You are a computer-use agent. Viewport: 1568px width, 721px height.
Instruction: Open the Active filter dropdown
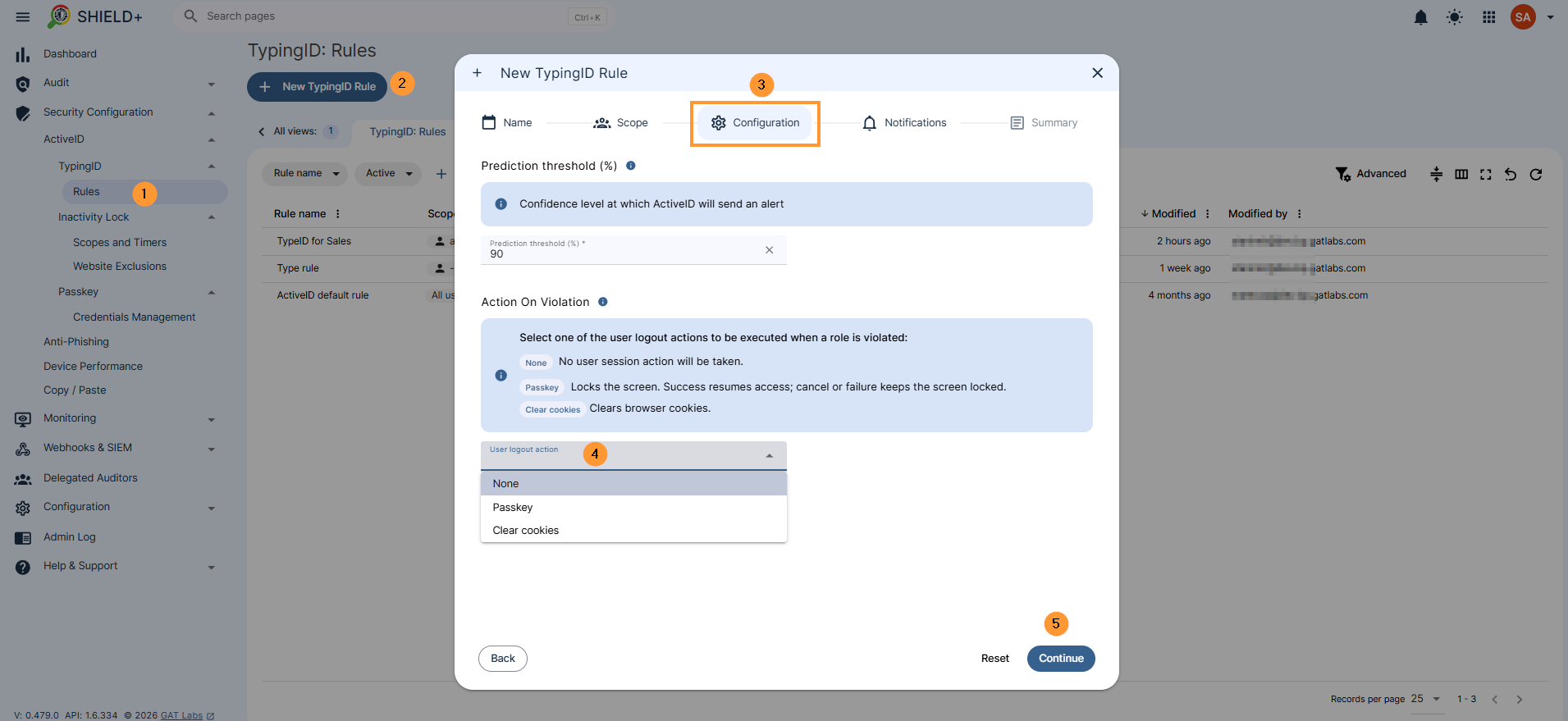point(388,174)
